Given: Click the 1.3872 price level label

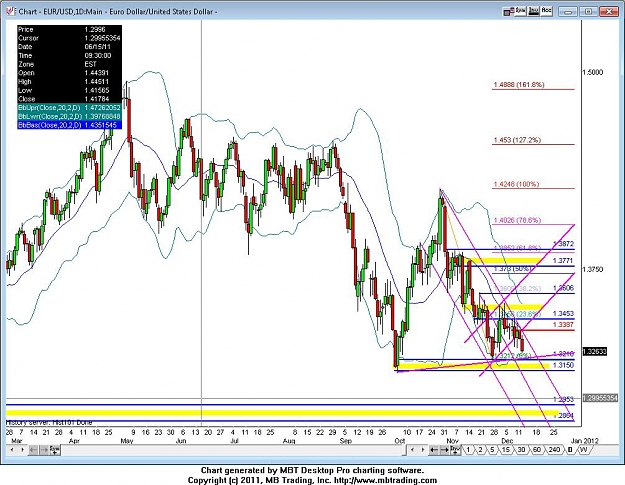Looking at the screenshot, I should (563, 243).
